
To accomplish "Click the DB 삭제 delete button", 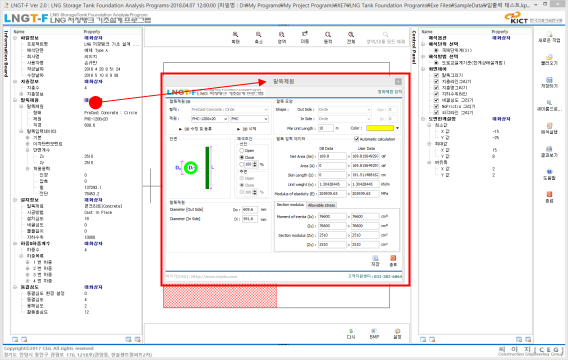I will click(x=247, y=129).
